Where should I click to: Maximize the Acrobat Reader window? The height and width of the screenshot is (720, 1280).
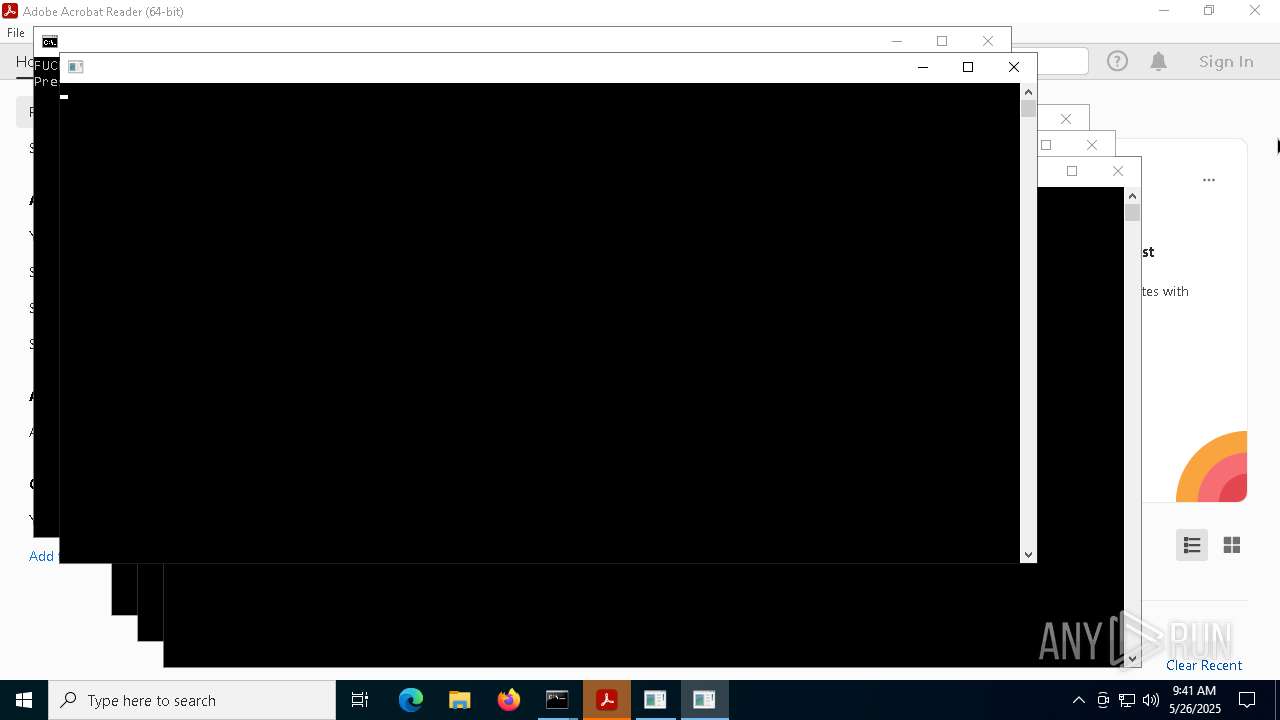pos(1209,11)
